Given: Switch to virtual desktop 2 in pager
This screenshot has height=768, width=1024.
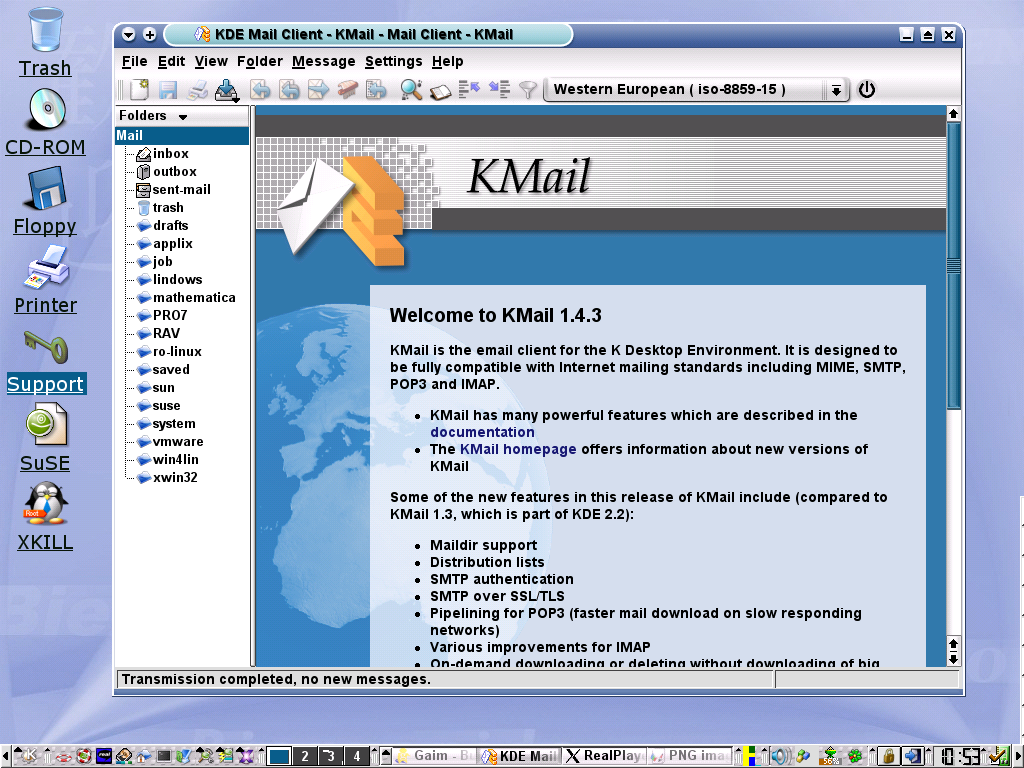Looking at the screenshot, I should (x=305, y=756).
